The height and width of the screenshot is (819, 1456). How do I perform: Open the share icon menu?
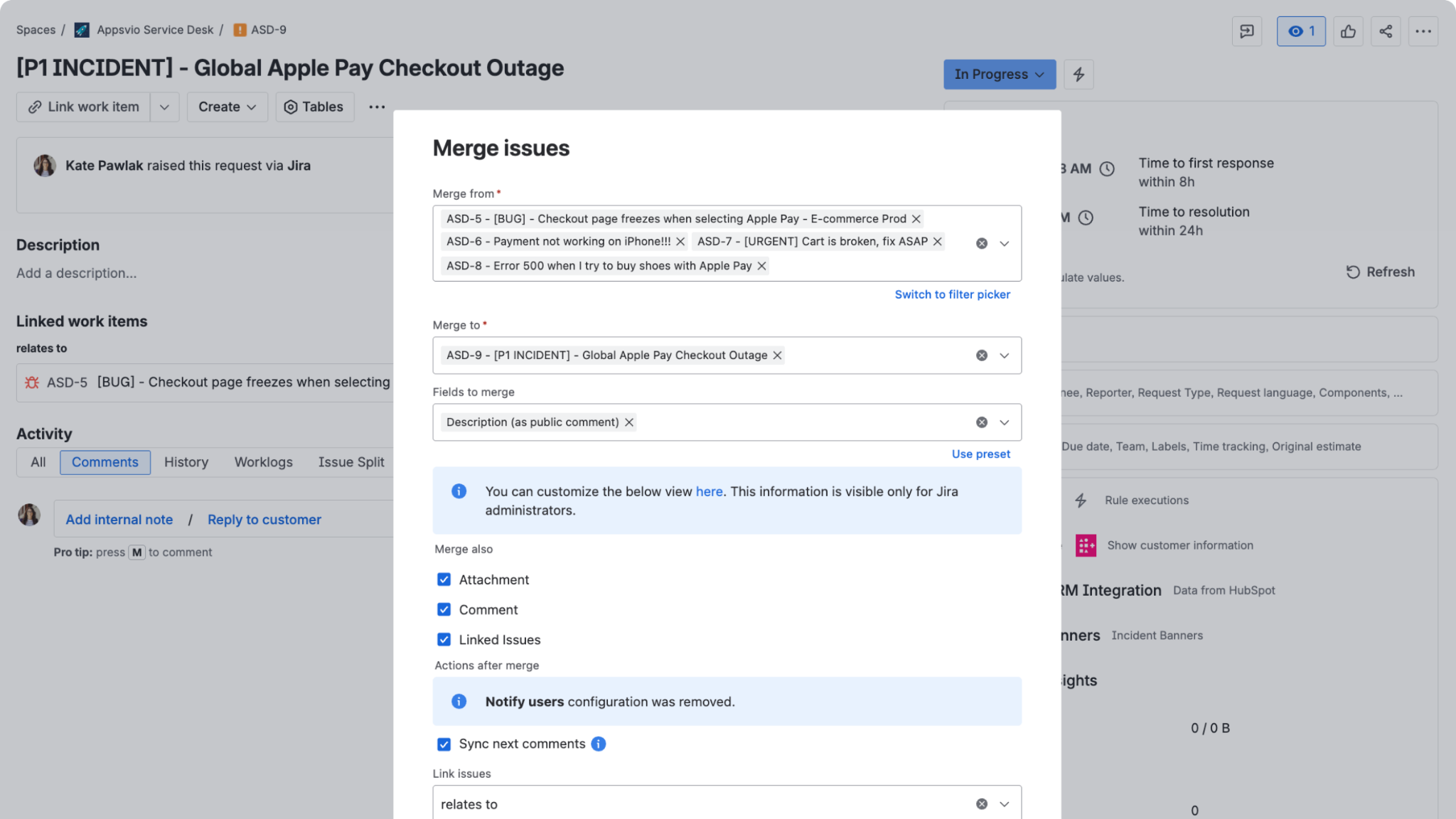click(1386, 31)
